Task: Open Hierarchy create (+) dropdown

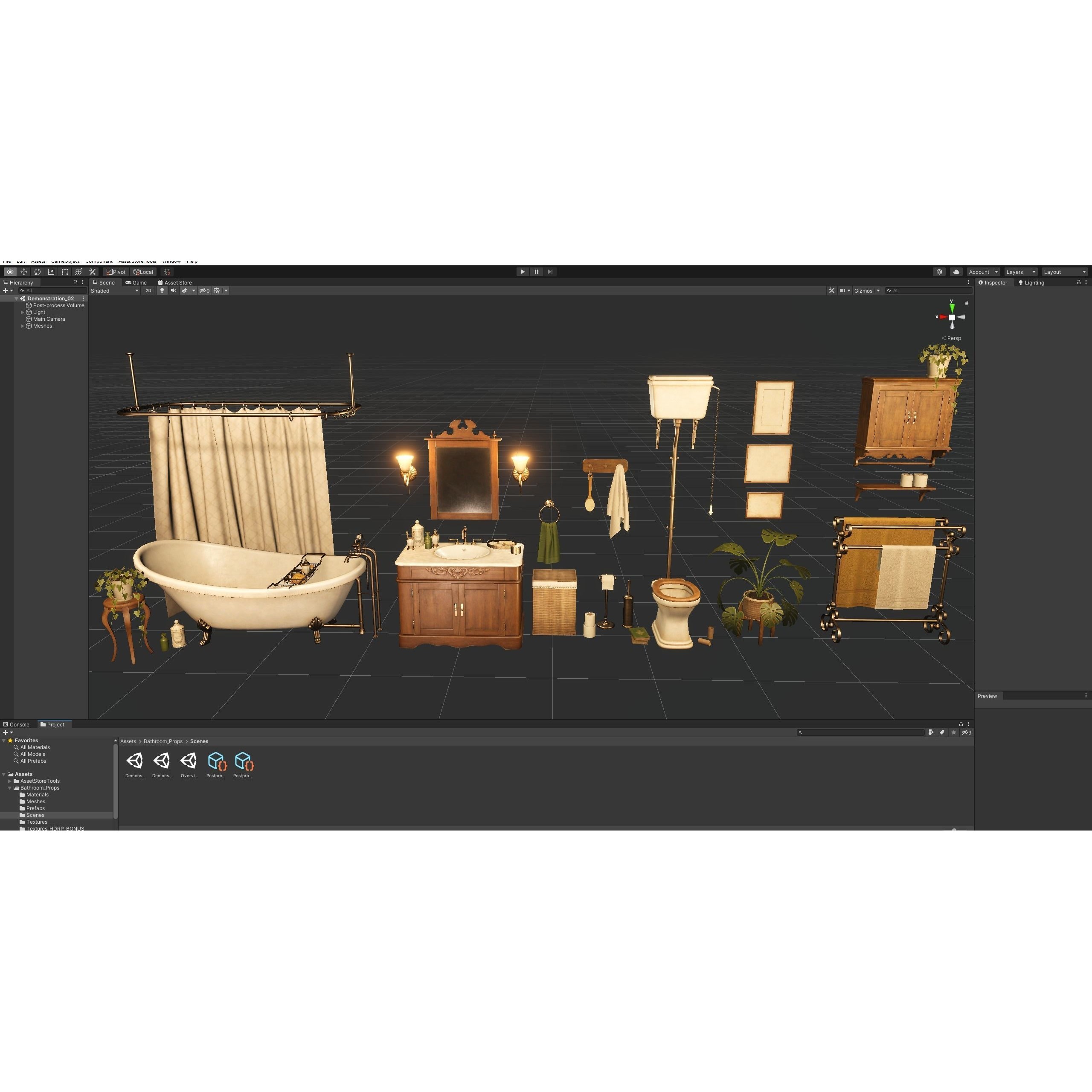Action: tap(8, 290)
